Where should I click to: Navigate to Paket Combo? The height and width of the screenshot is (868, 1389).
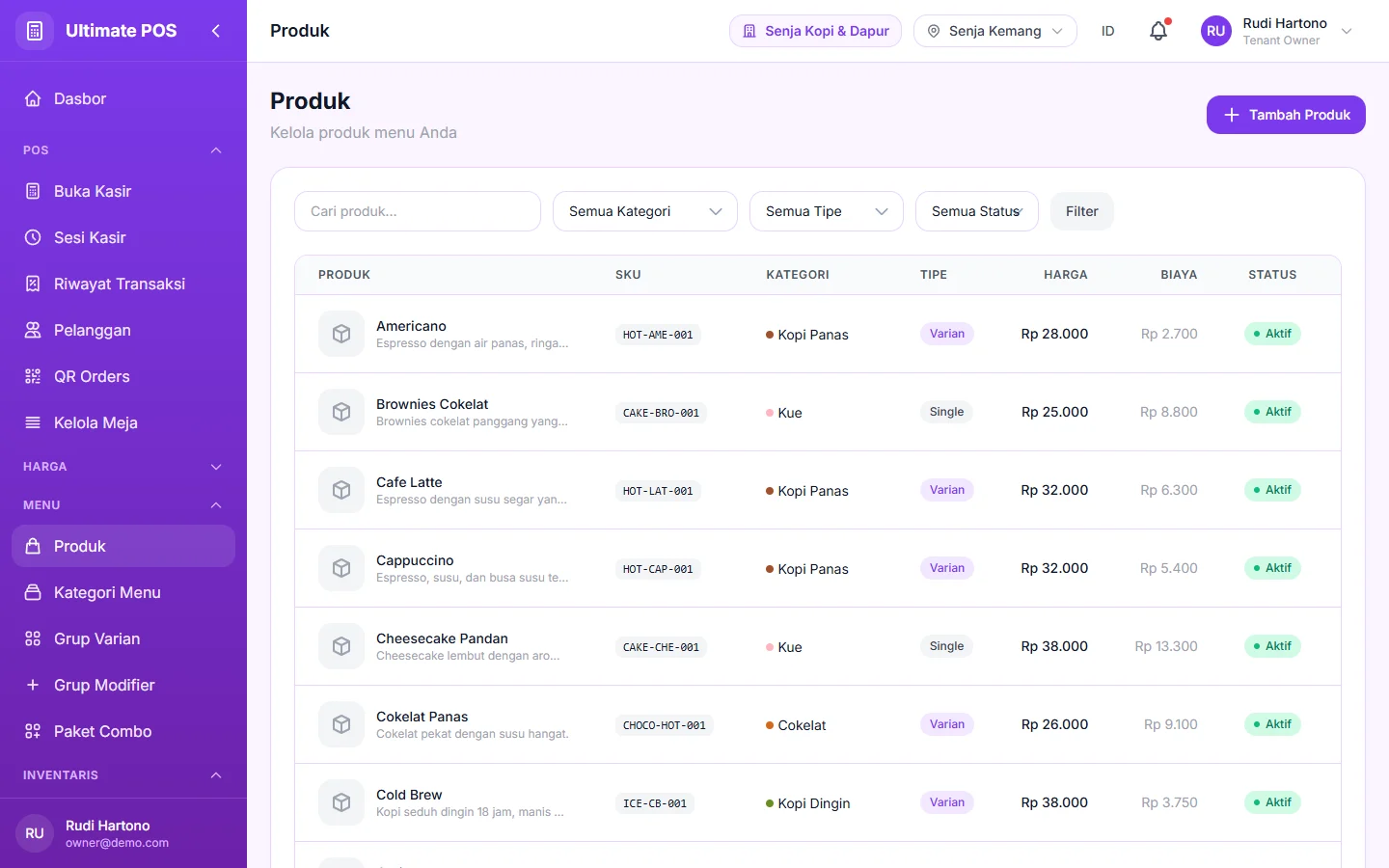[123, 731]
